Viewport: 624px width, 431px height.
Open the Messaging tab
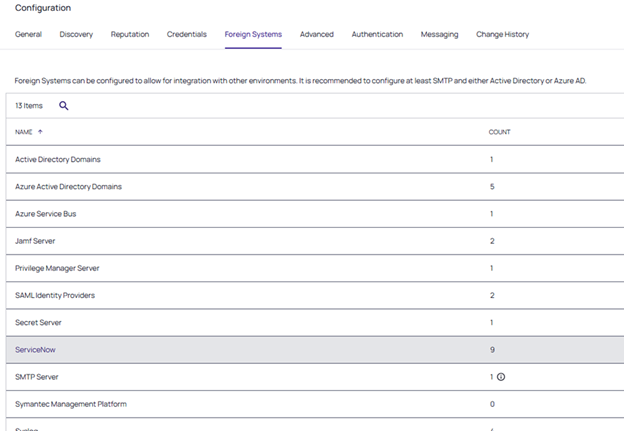pos(439,34)
